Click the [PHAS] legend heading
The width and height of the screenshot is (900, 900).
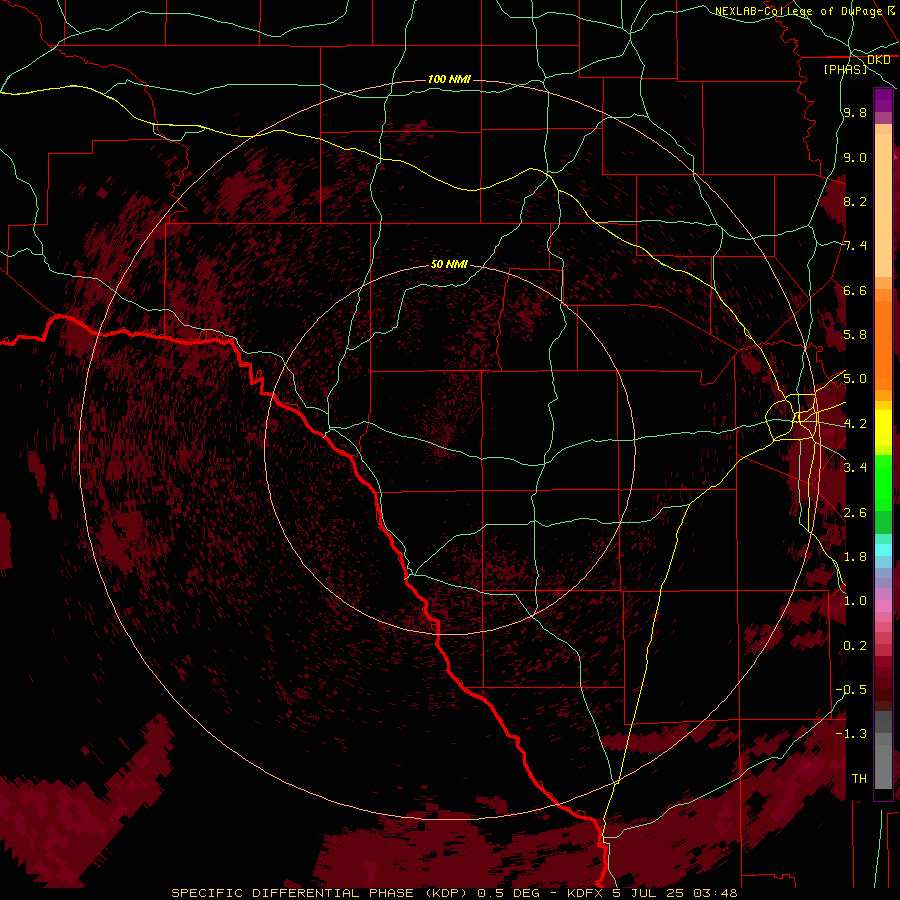coord(845,69)
